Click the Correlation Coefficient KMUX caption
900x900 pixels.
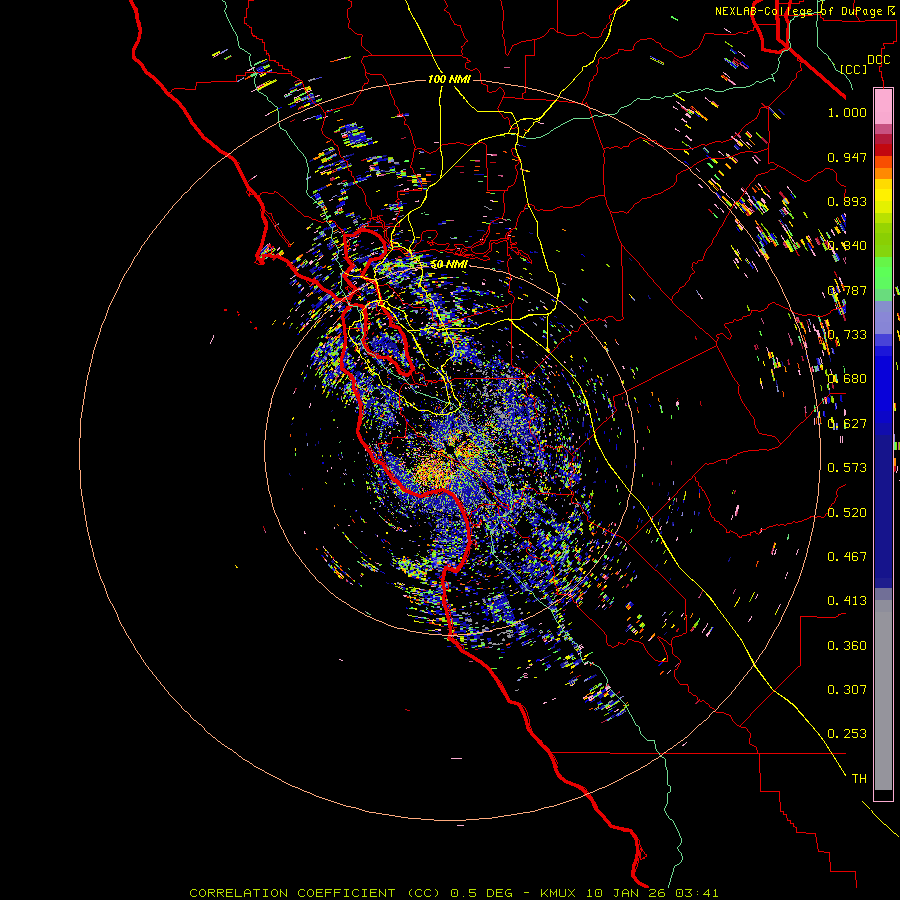(x=454, y=893)
